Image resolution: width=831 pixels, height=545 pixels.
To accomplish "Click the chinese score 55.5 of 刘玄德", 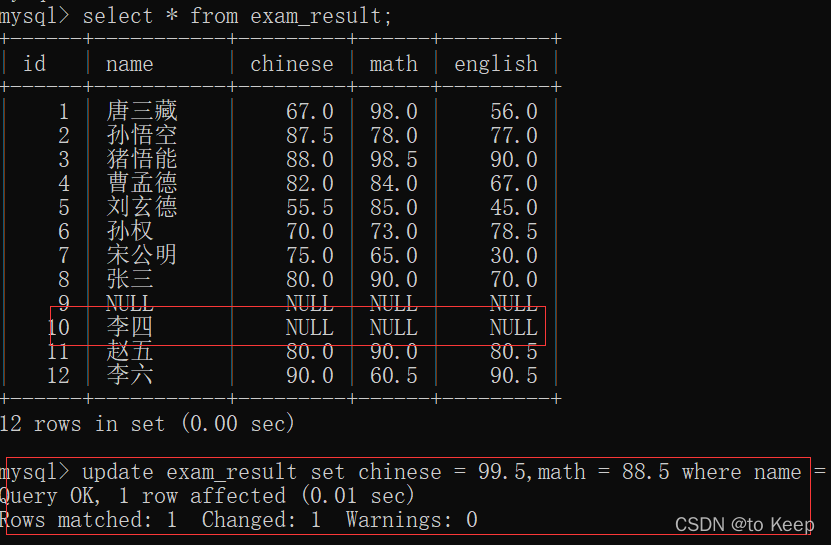I will point(310,207).
